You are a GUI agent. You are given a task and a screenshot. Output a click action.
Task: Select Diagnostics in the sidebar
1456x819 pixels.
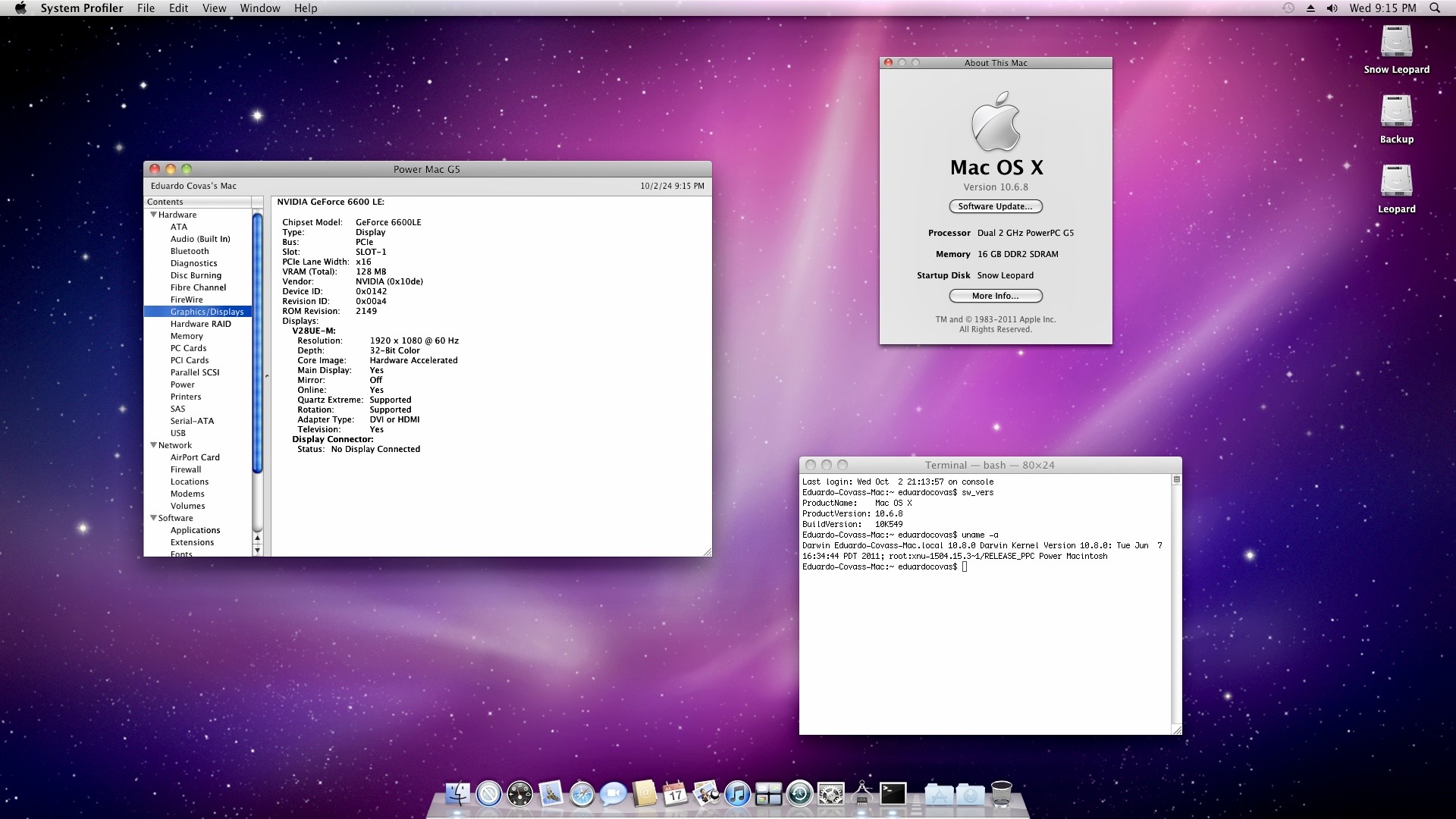pyautogui.click(x=193, y=263)
